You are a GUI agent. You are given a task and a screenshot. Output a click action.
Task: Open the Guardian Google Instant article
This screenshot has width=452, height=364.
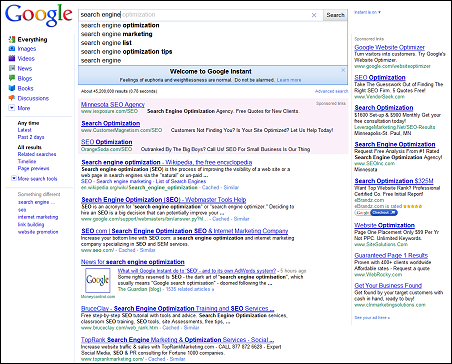[x=197, y=271]
